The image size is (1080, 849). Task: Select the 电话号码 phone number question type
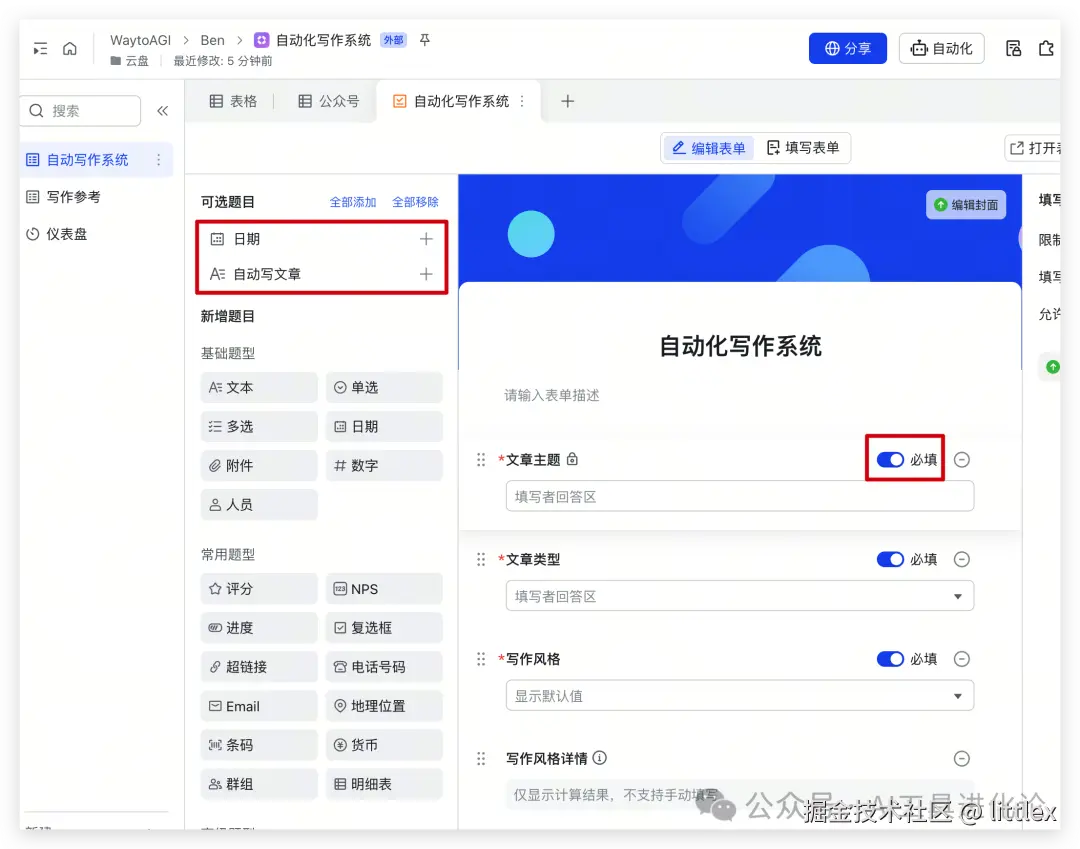(383, 666)
